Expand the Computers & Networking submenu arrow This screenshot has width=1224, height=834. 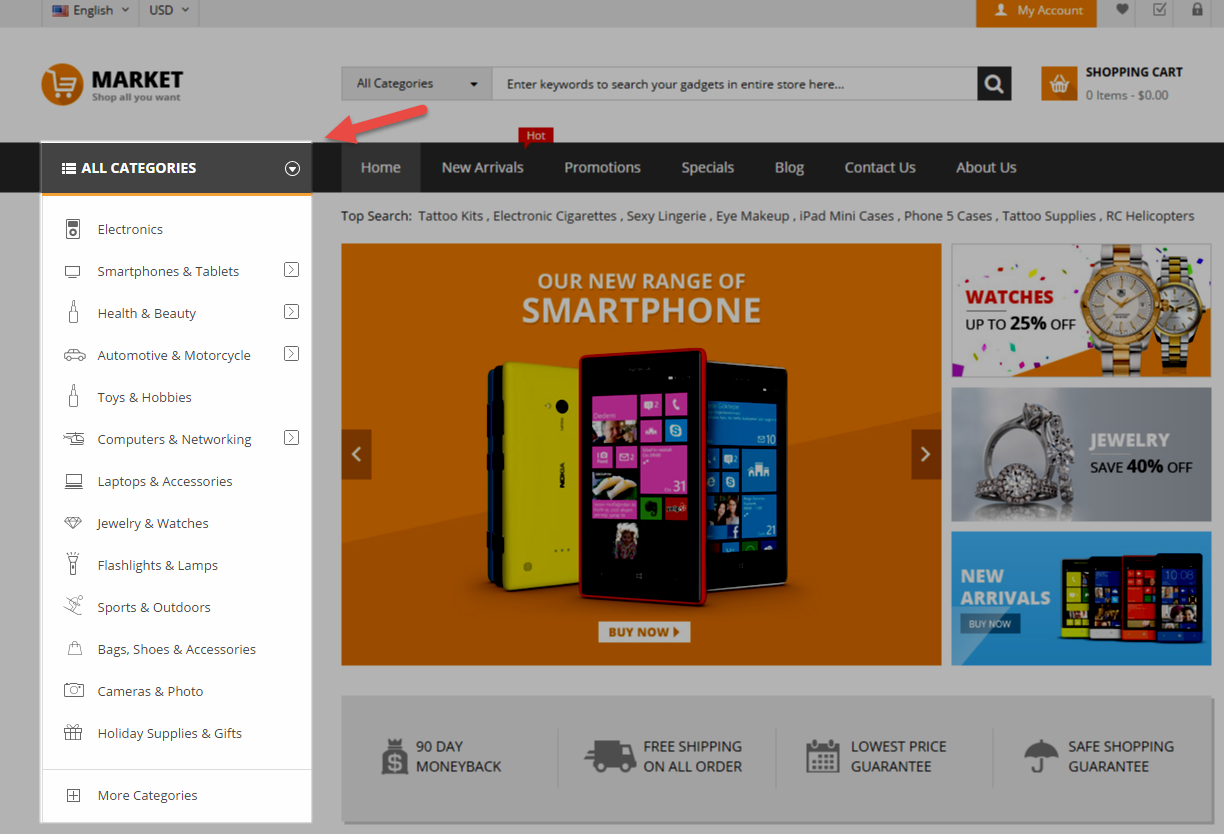click(291, 438)
